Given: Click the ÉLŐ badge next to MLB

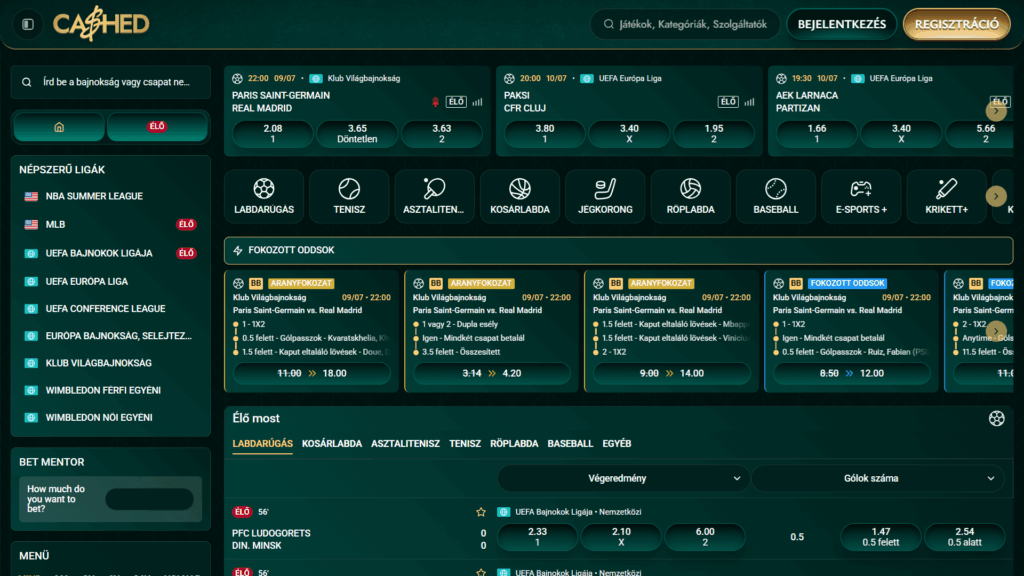Looking at the screenshot, I should click(186, 225).
